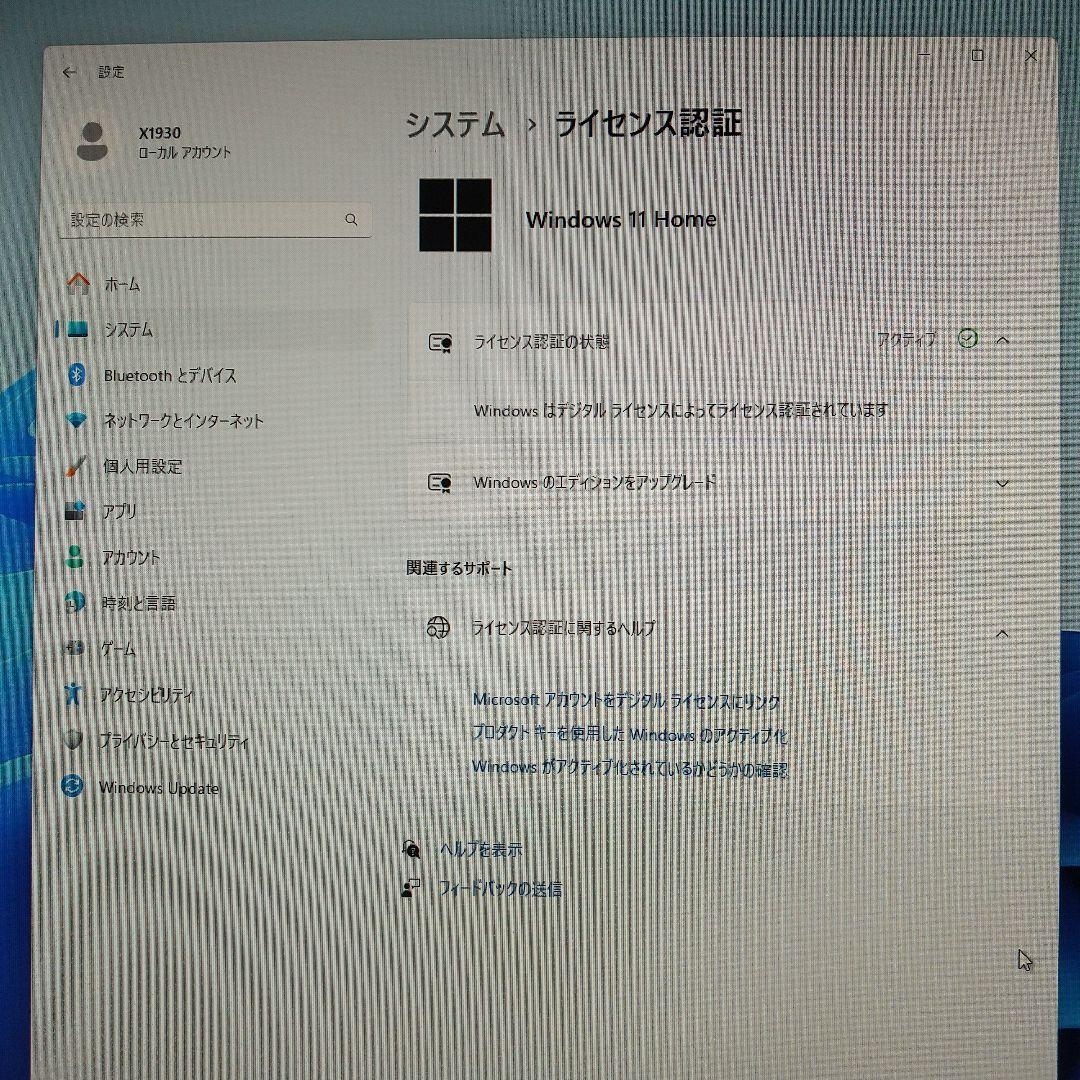The height and width of the screenshot is (1080, 1080).
Task: Click the globe icon beside ライセンス認証に関するヘルプ
Action: (x=438, y=627)
